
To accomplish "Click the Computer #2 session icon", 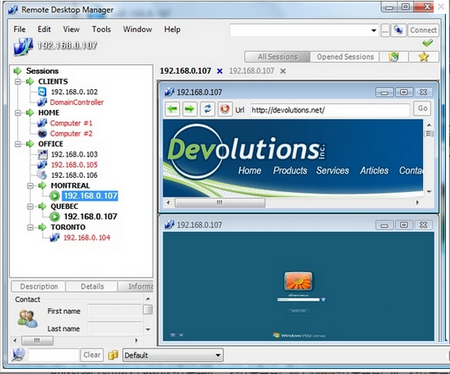I will tap(42, 133).
